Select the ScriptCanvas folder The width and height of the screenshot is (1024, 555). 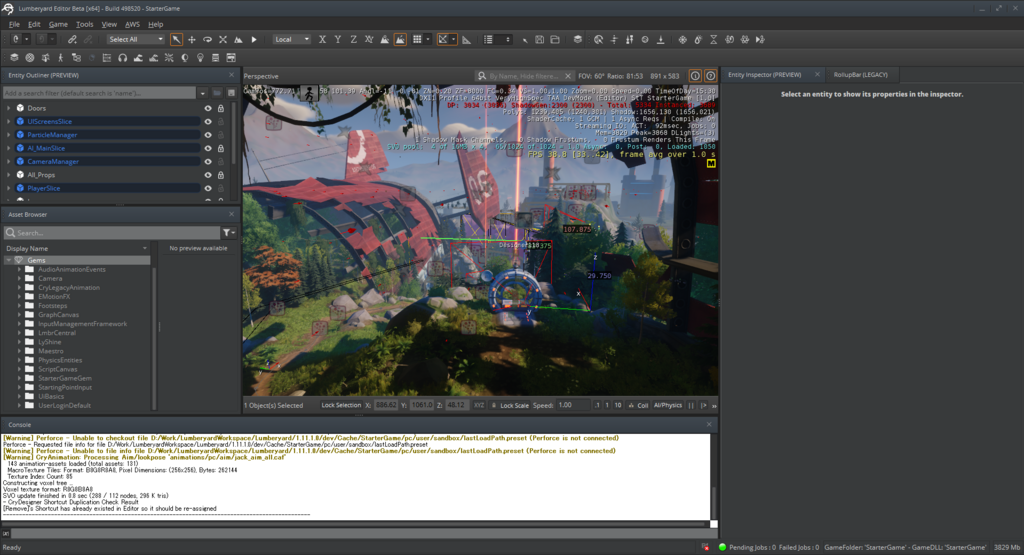point(57,369)
